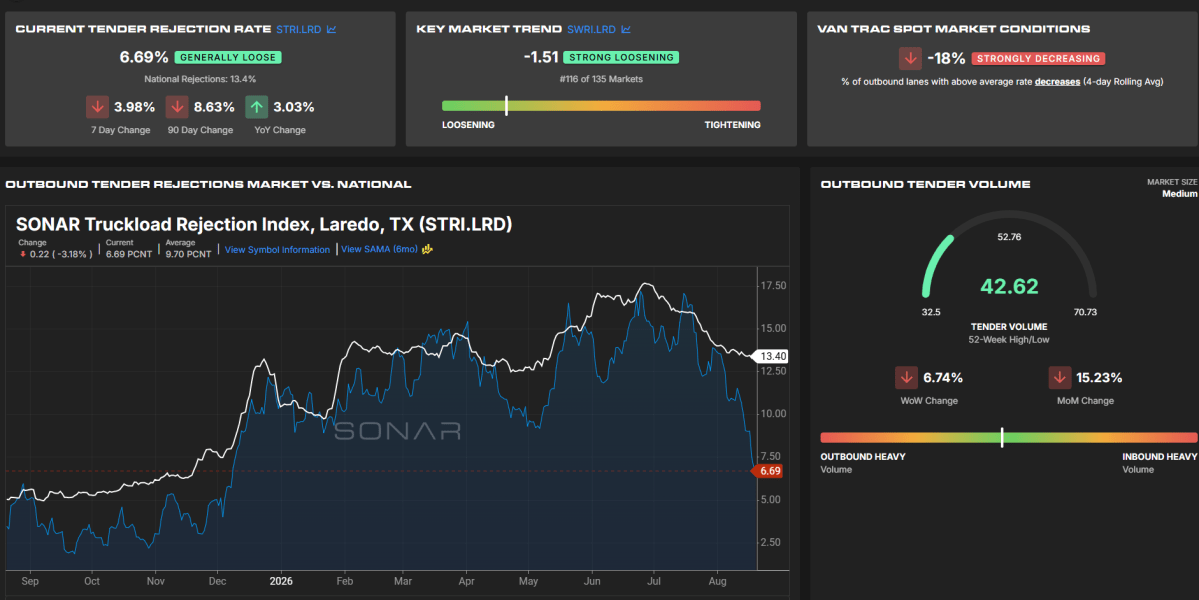Viewport: 1199px width, 600px height.
Task: Click '#116 of 135 Markets' text
Action: click(x=601, y=79)
